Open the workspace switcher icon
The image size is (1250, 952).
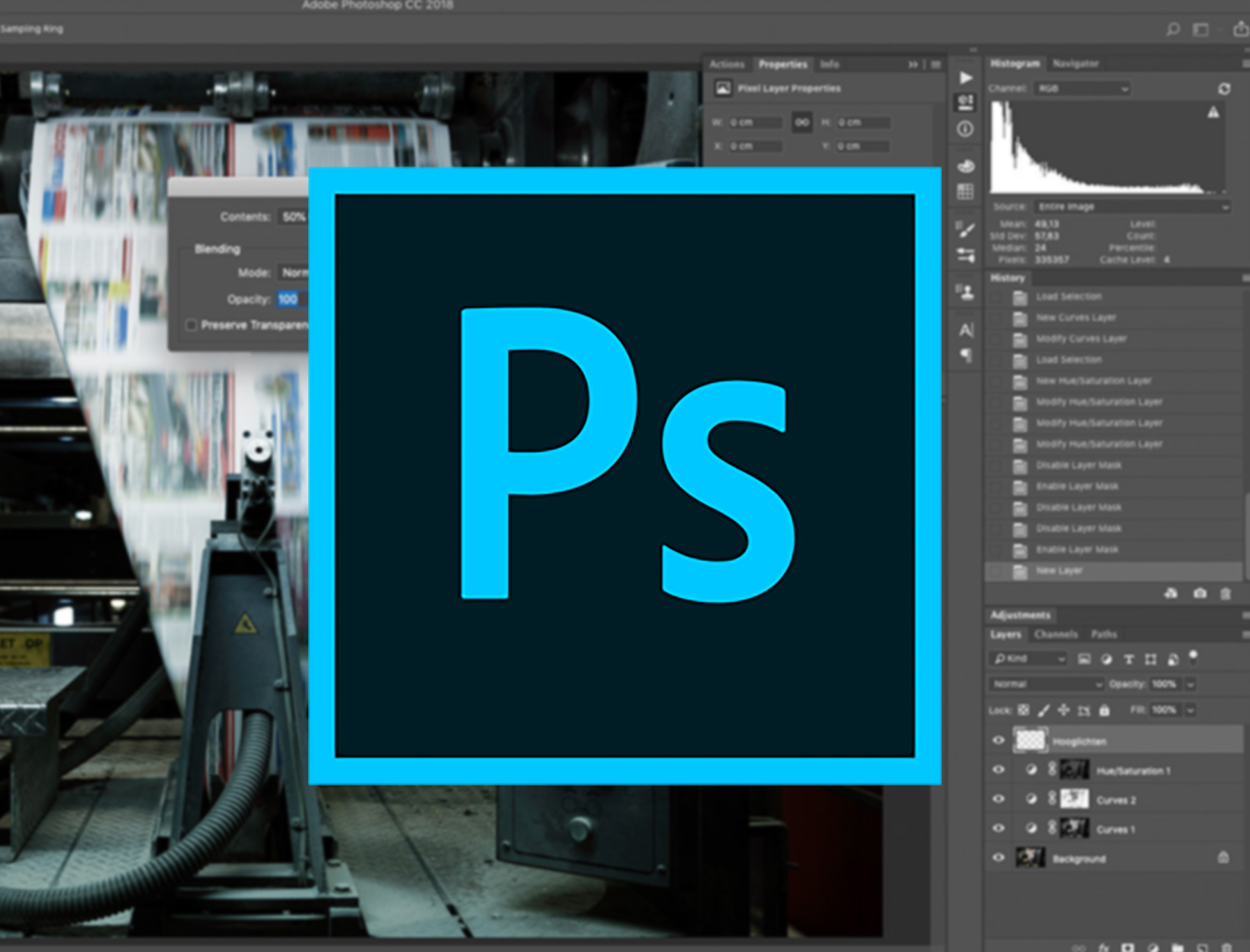[x=1201, y=29]
